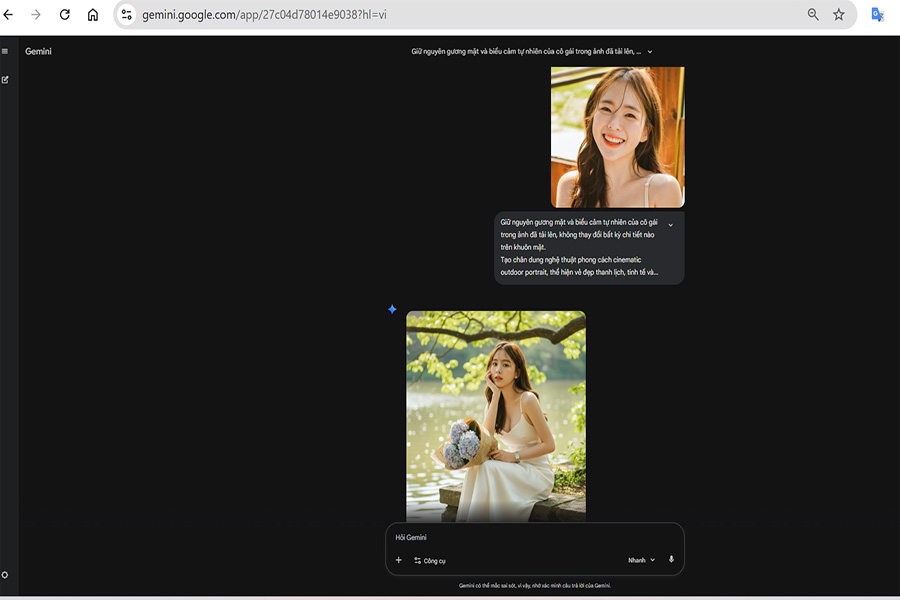Reload the page with the refresh button
This screenshot has height=600, width=900.
(x=65, y=15)
